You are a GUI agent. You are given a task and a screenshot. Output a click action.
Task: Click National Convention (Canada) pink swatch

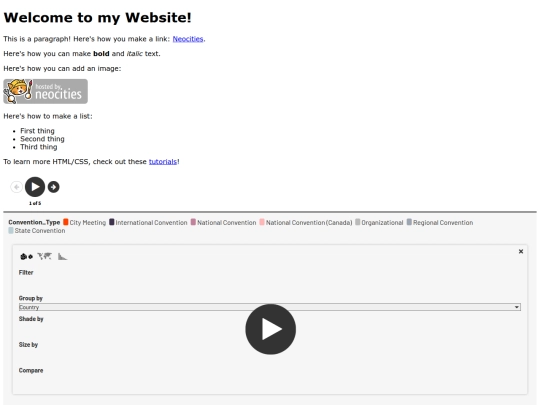tap(262, 222)
